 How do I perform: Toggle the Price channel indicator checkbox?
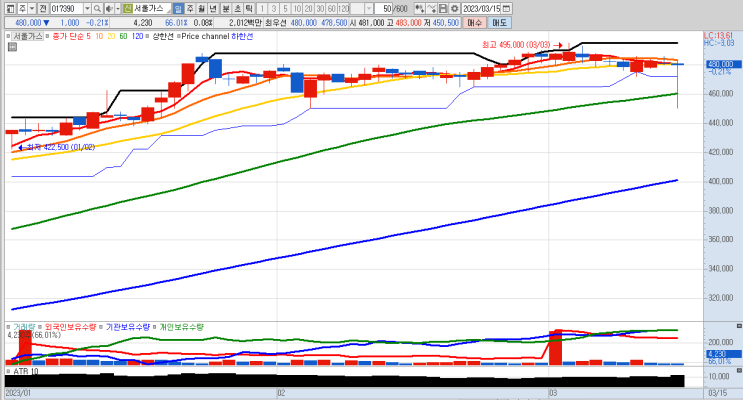[x=179, y=36]
